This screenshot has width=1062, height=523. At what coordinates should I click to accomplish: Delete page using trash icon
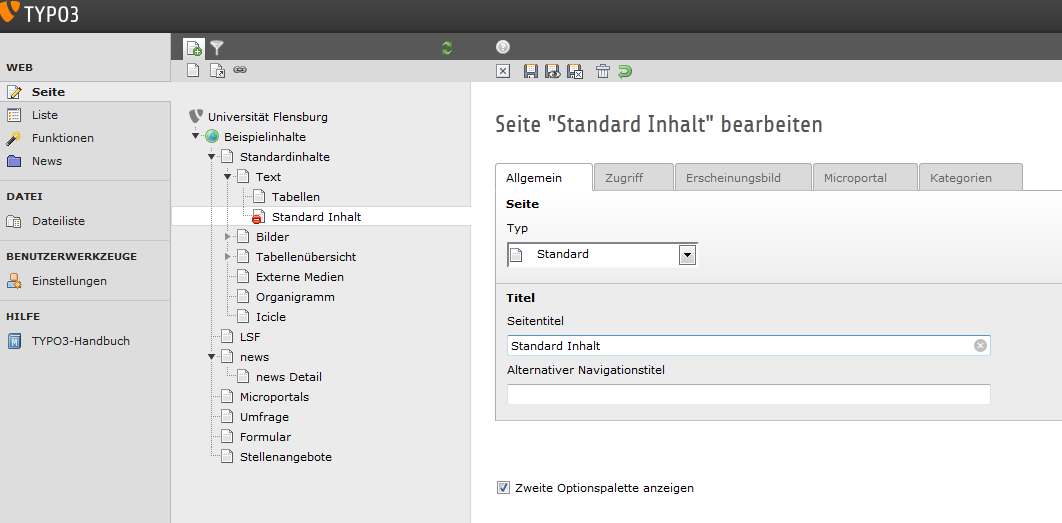tap(603, 71)
